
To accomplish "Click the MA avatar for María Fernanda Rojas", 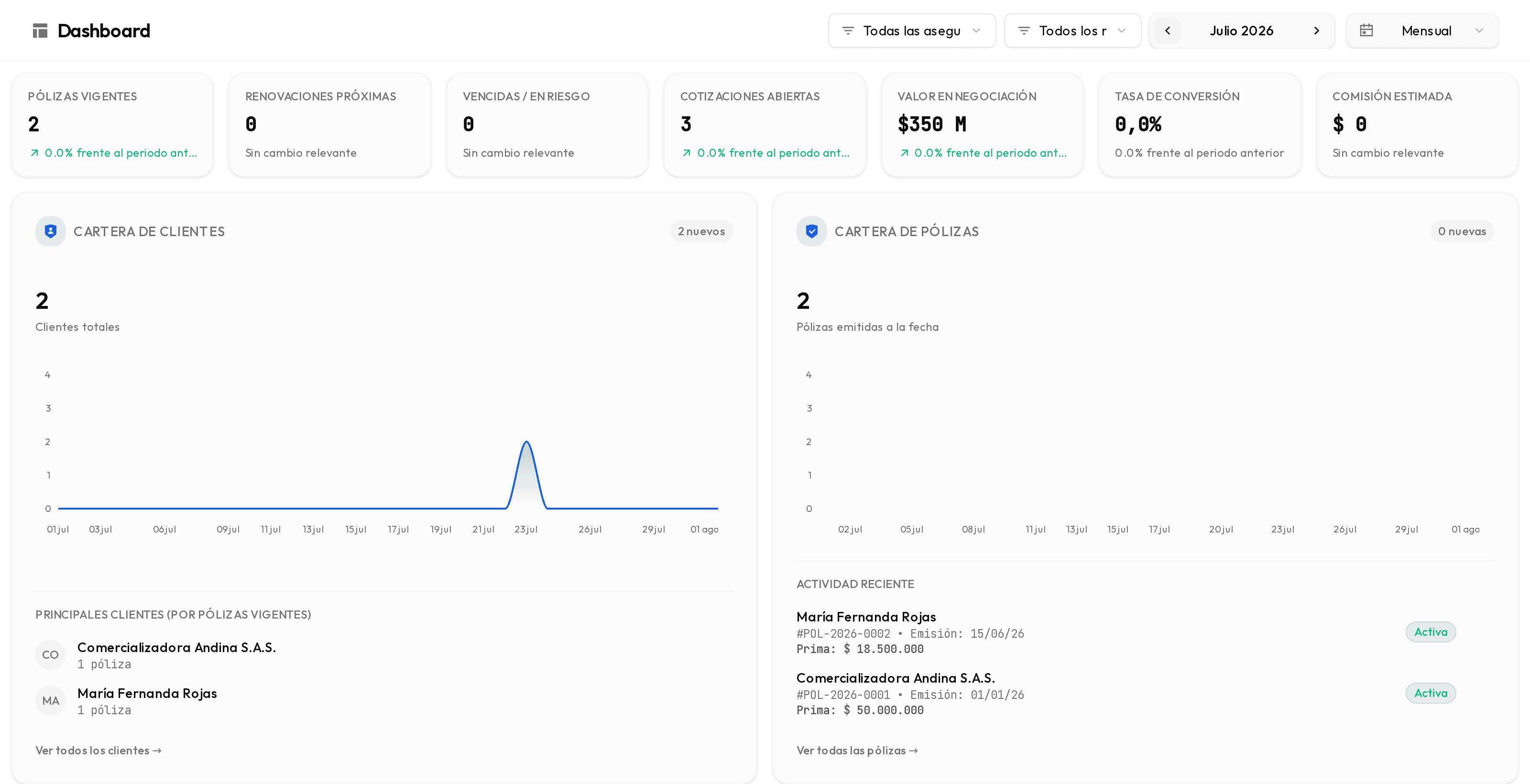I will (x=51, y=701).
